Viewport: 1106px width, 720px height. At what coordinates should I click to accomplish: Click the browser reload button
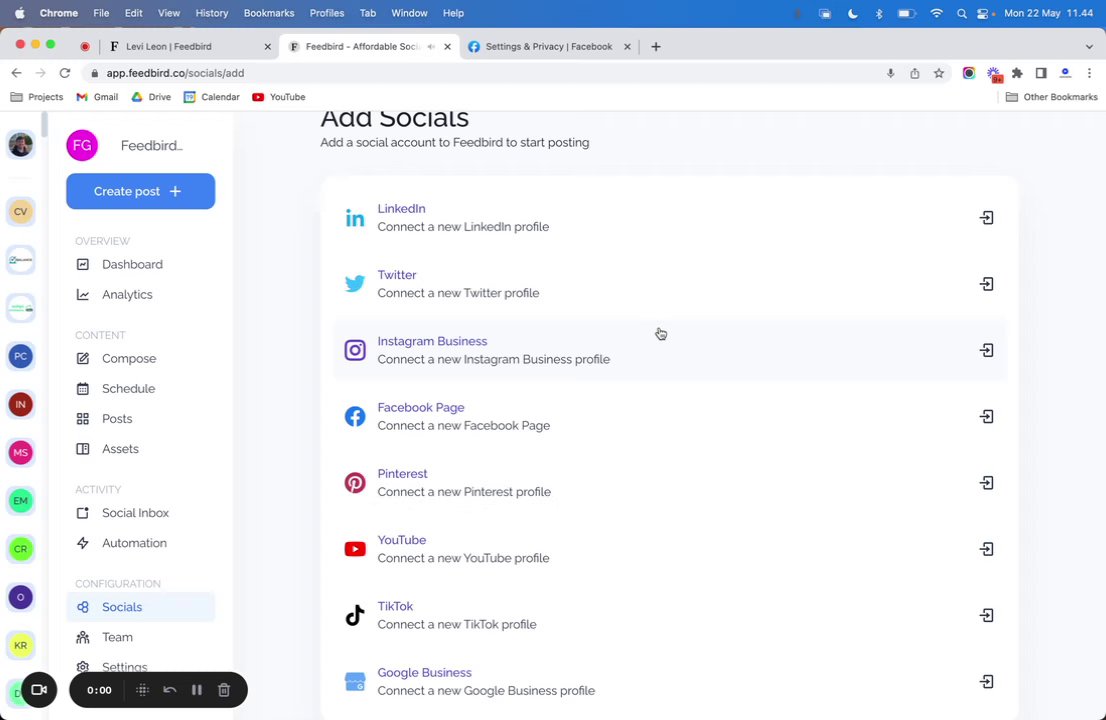pyautogui.click(x=65, y=73)
